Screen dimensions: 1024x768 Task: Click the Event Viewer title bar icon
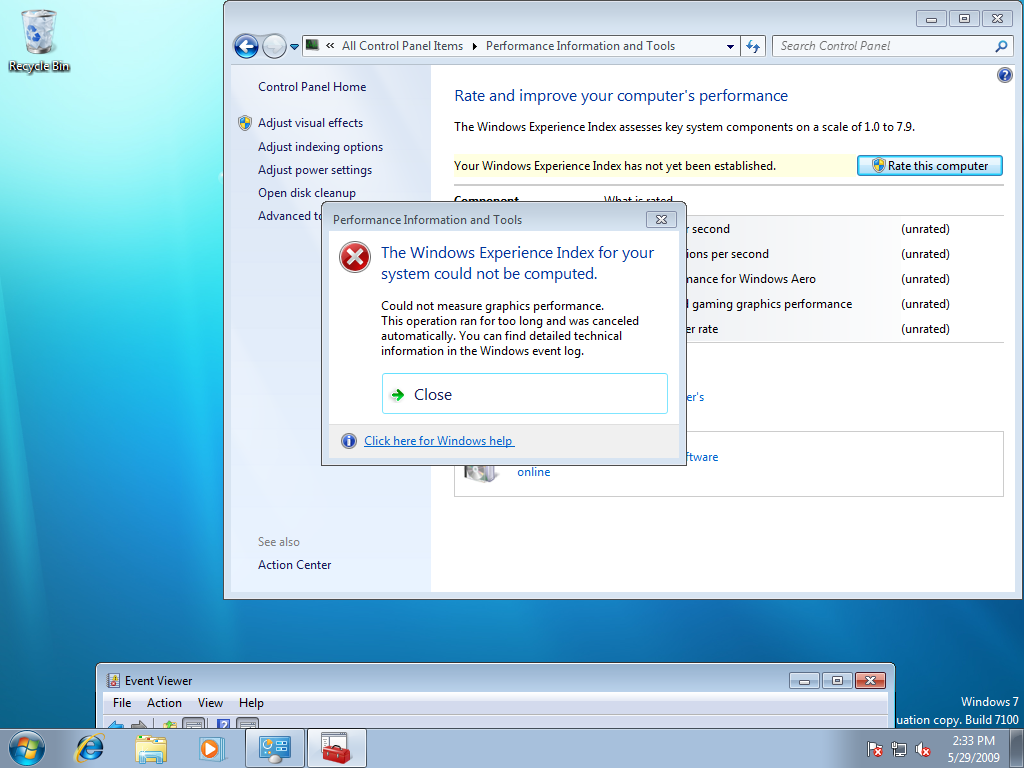tap(114, 681)
